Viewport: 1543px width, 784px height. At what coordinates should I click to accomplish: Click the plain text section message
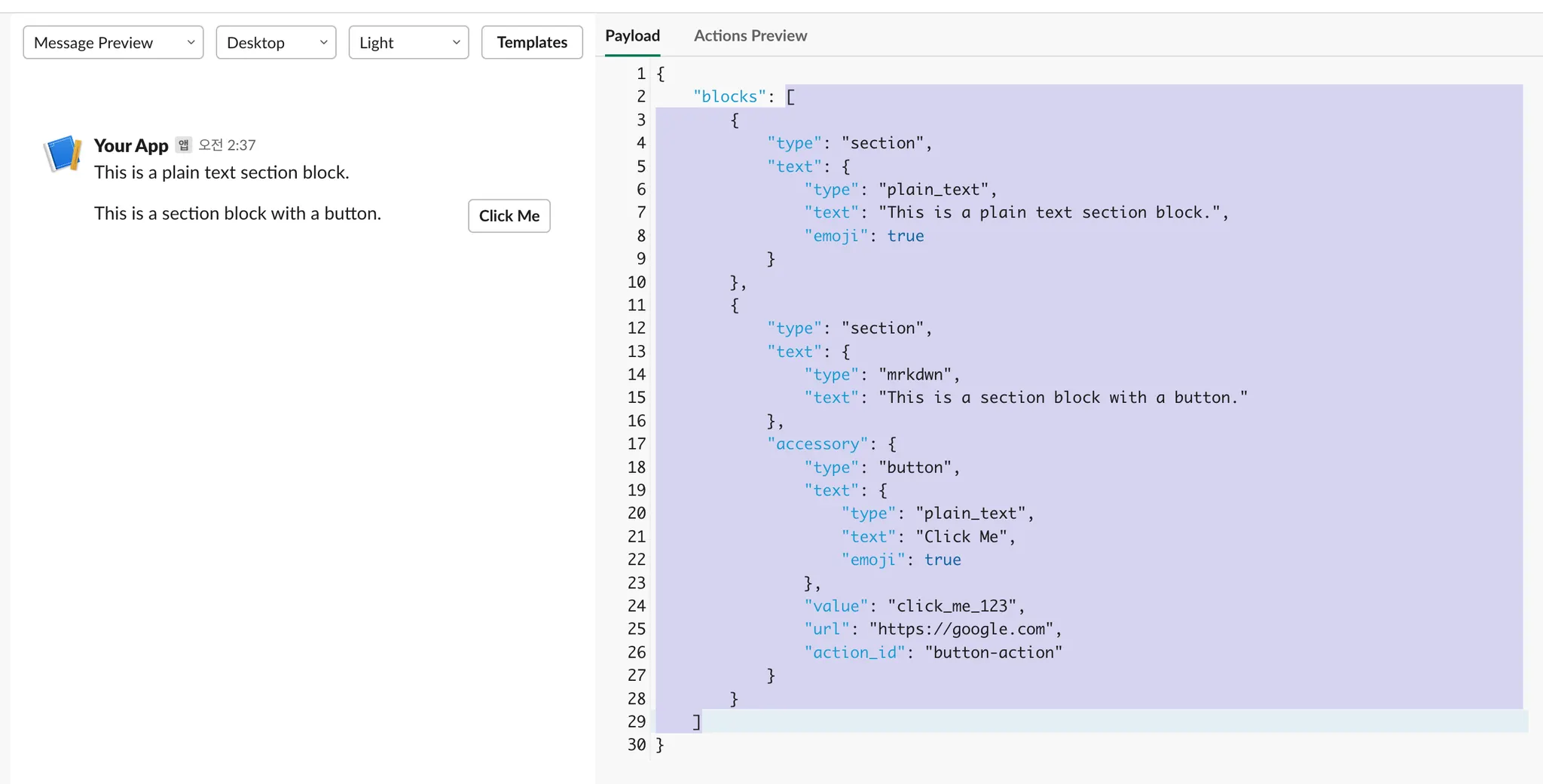point(222,172)
